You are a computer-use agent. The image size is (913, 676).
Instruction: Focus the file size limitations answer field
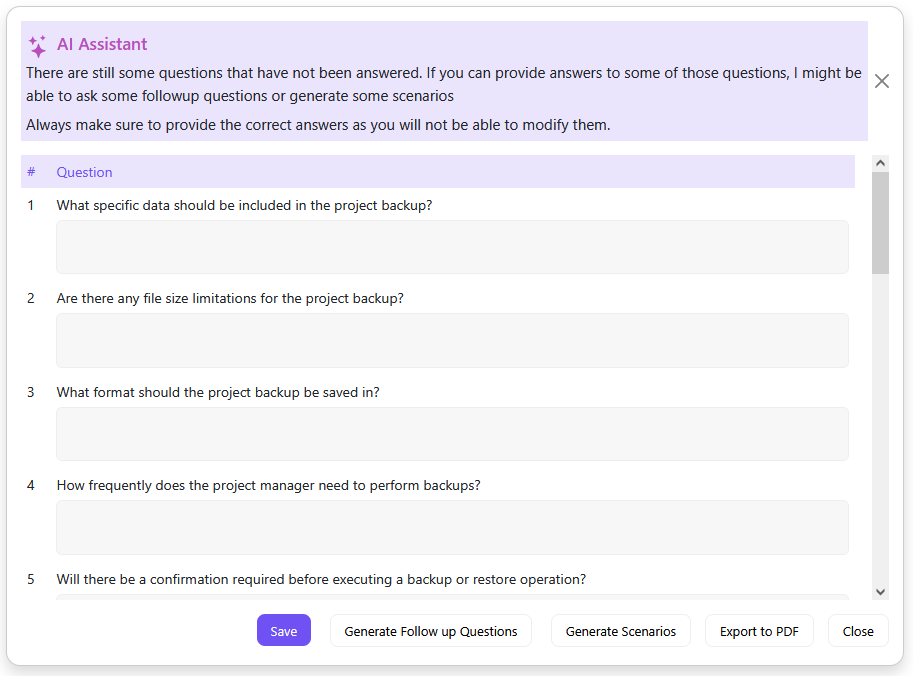click(452, 340)
